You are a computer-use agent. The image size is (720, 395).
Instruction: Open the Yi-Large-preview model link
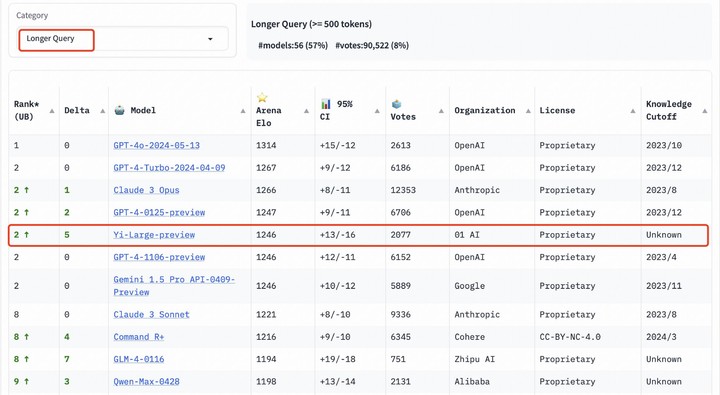pos(154,235)
